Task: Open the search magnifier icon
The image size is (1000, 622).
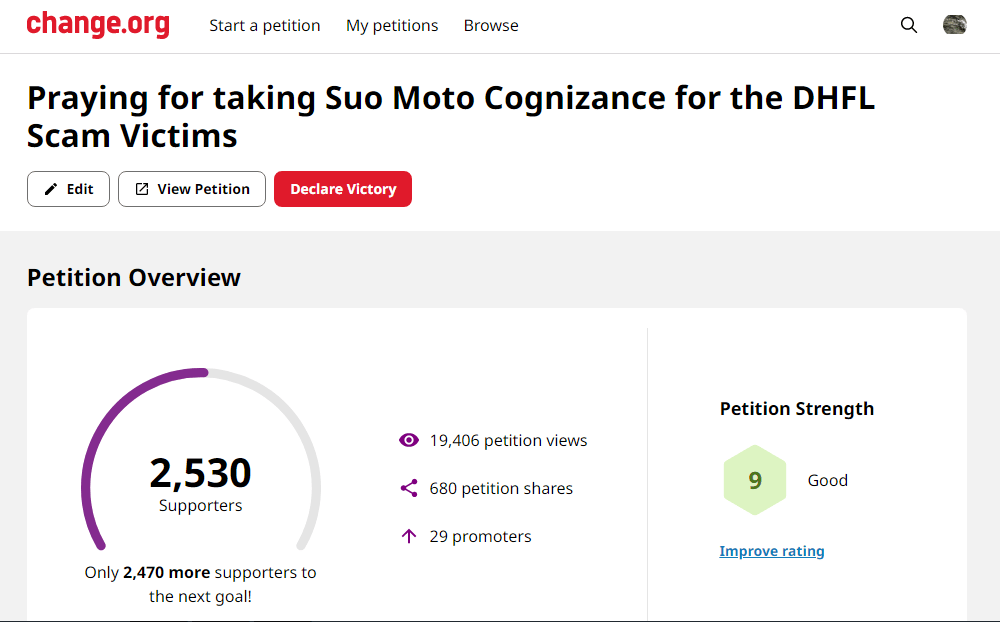Action: click(909, 26)
